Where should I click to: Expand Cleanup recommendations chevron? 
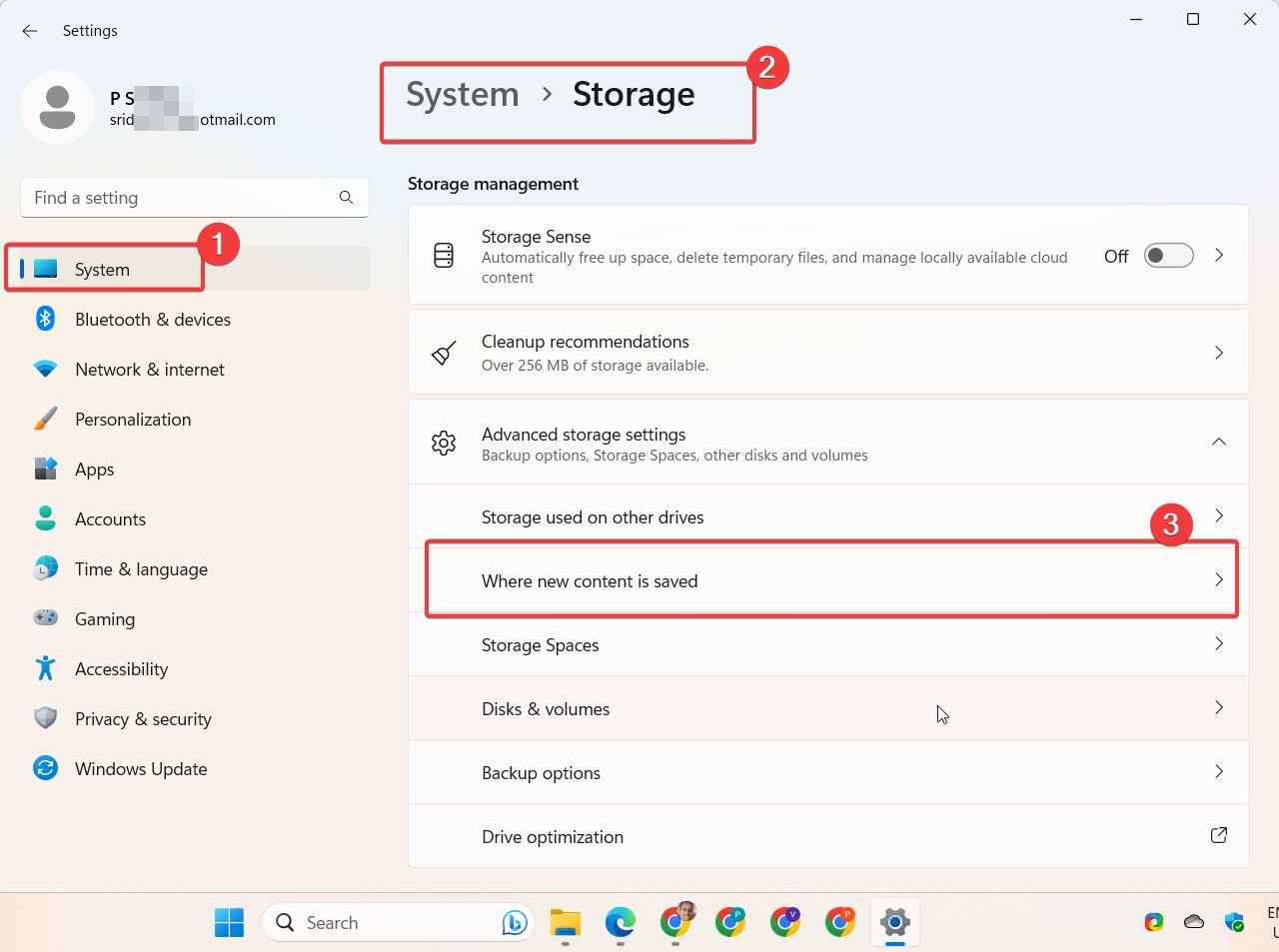coord(1219,353)
